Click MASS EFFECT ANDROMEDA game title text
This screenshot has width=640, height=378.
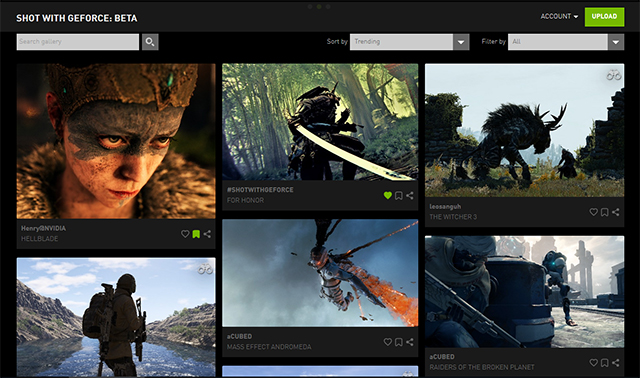[269, 347]
